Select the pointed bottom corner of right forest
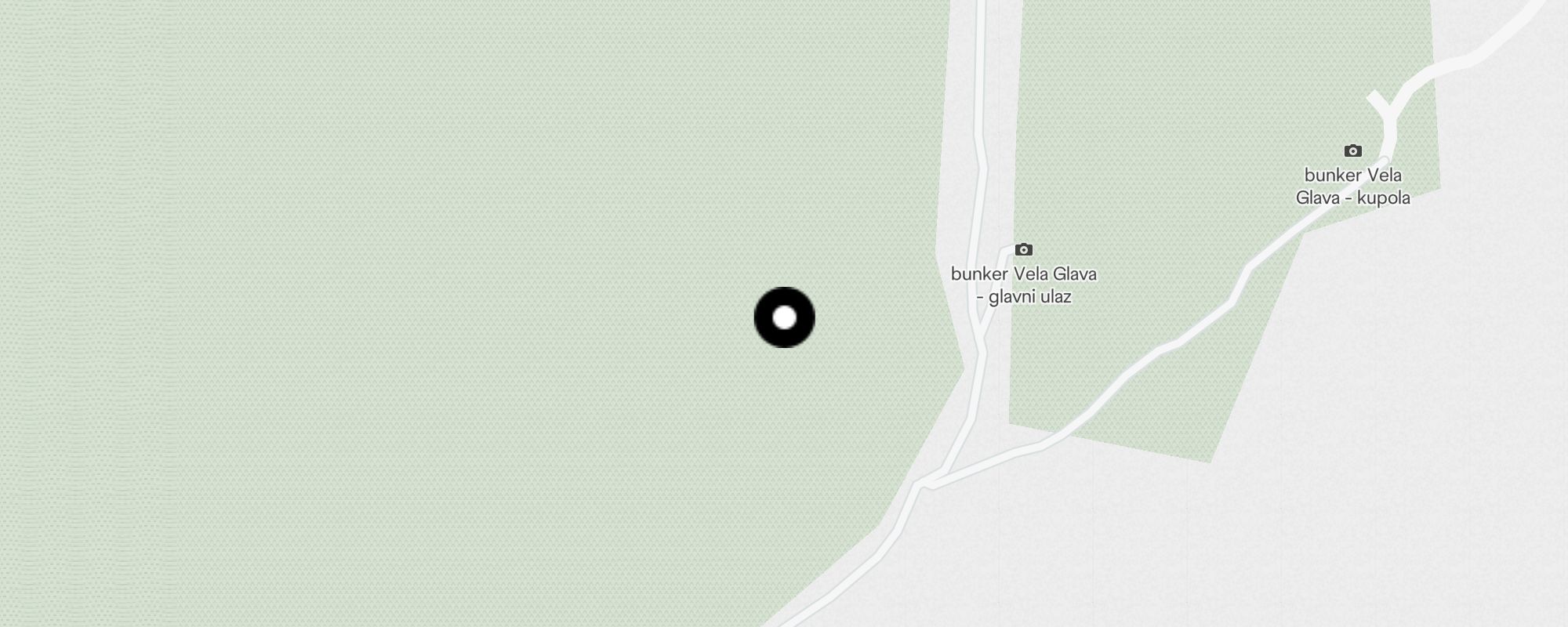The width and height of the screenshot is (1568, 627). [x=1210, y=460]
